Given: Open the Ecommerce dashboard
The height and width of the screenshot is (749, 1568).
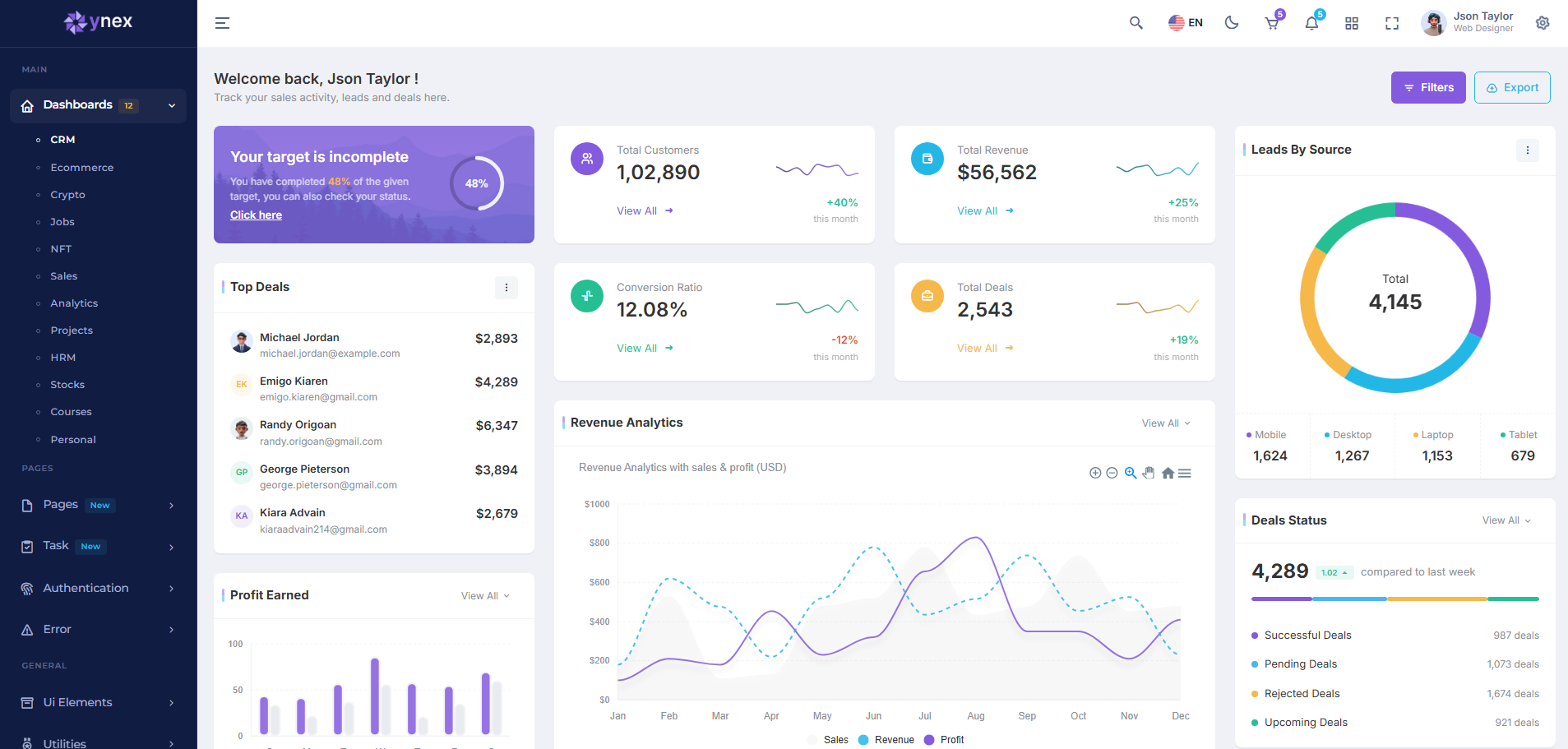Looking at the screenshot, I should pyautogui.click(x=81, y=168).
